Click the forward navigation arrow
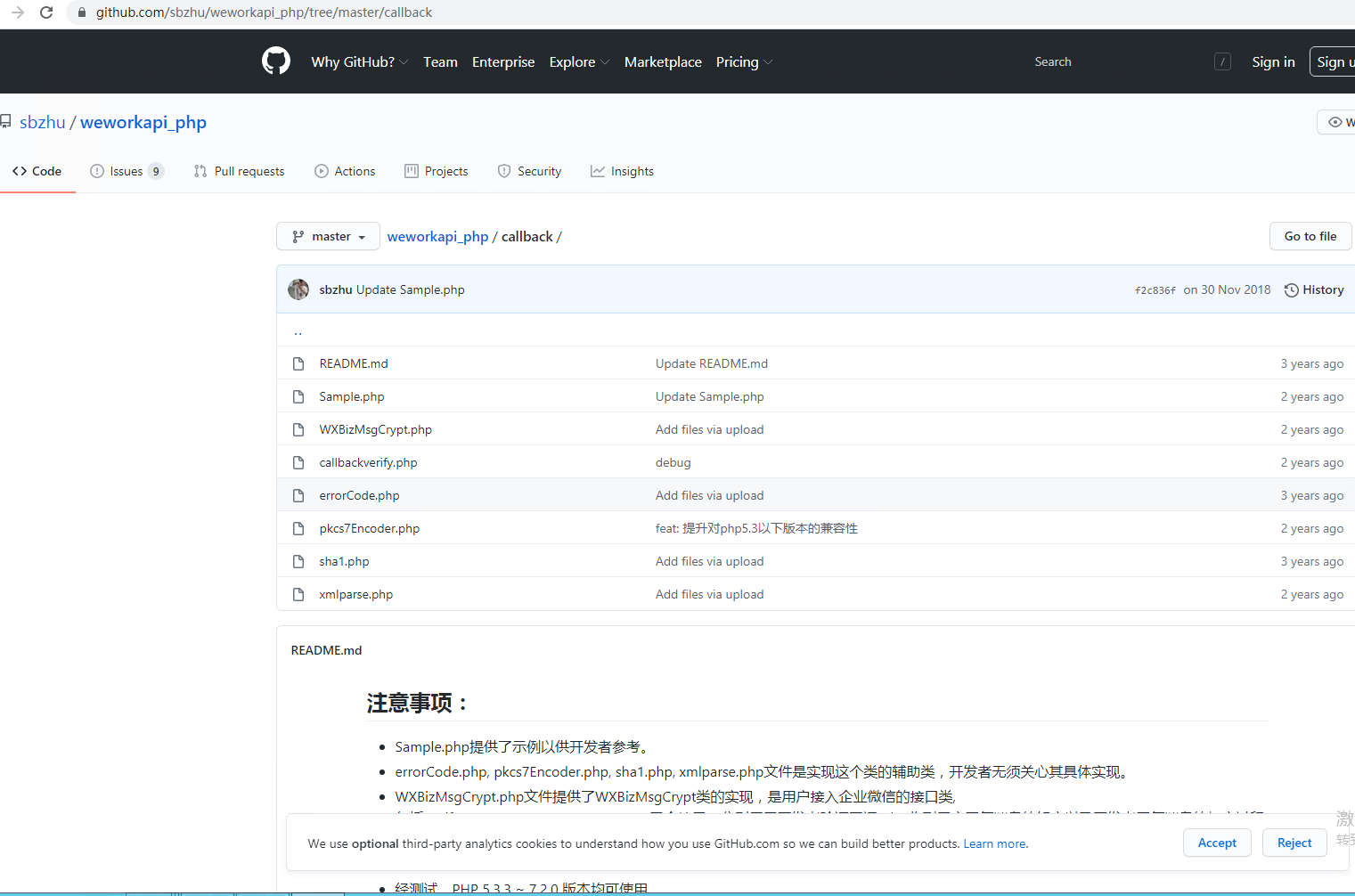 pyautogui.click(x=17, y=12)
